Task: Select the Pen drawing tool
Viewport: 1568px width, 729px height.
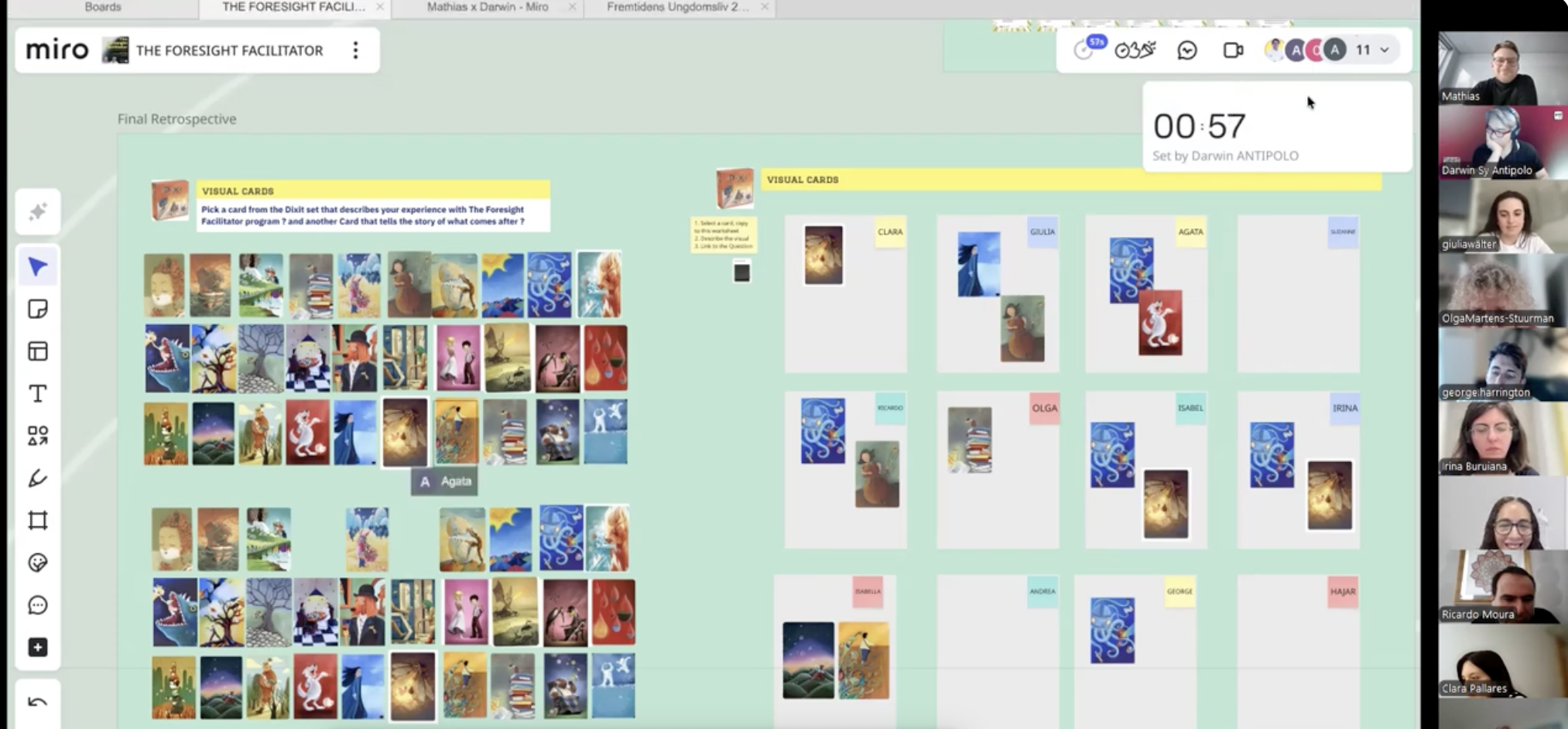Action: (x=38, y=478)
